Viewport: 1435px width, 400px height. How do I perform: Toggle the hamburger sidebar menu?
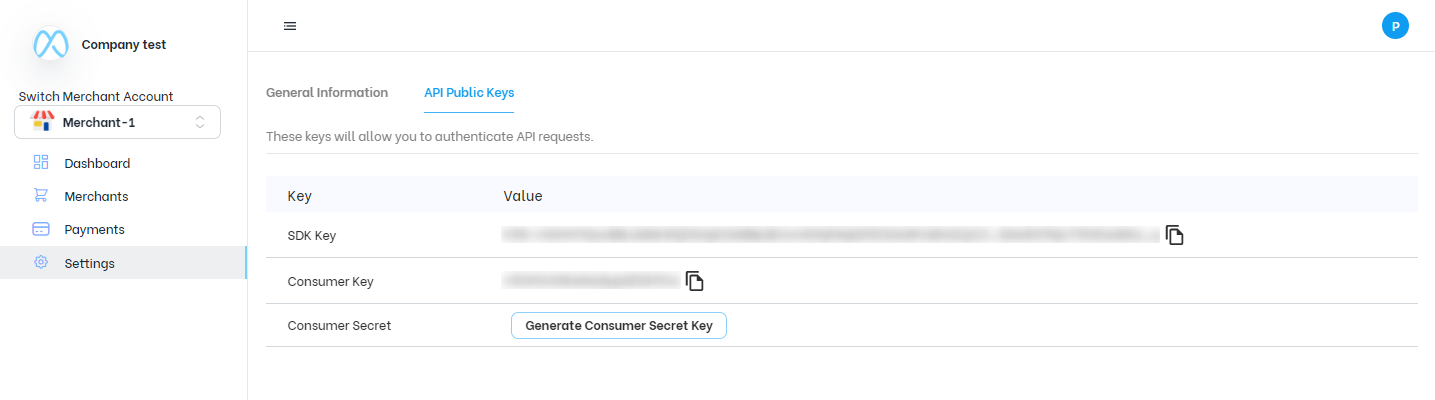[290, 26]
